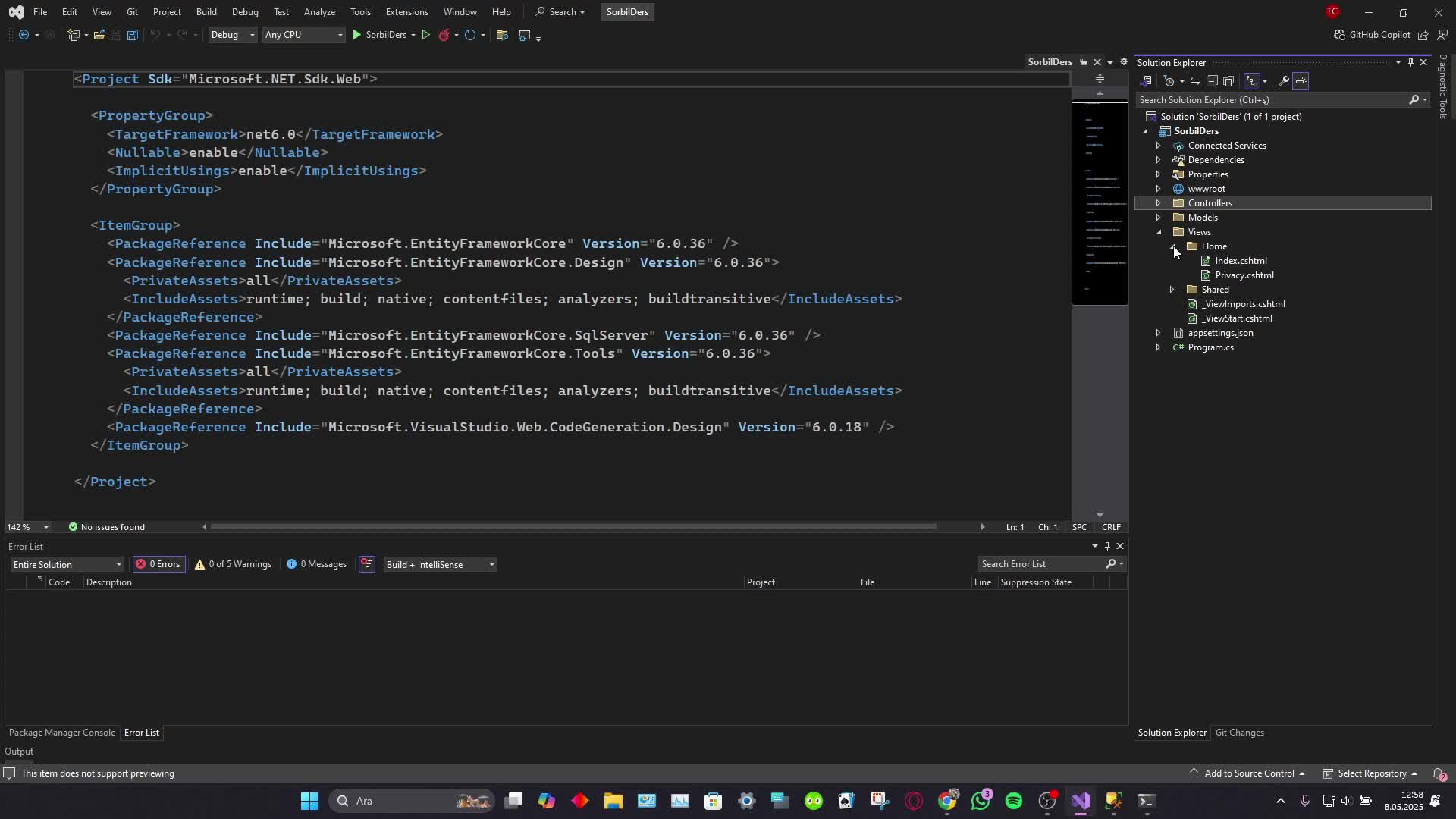Open the Extensions menu

pos(406,12)
